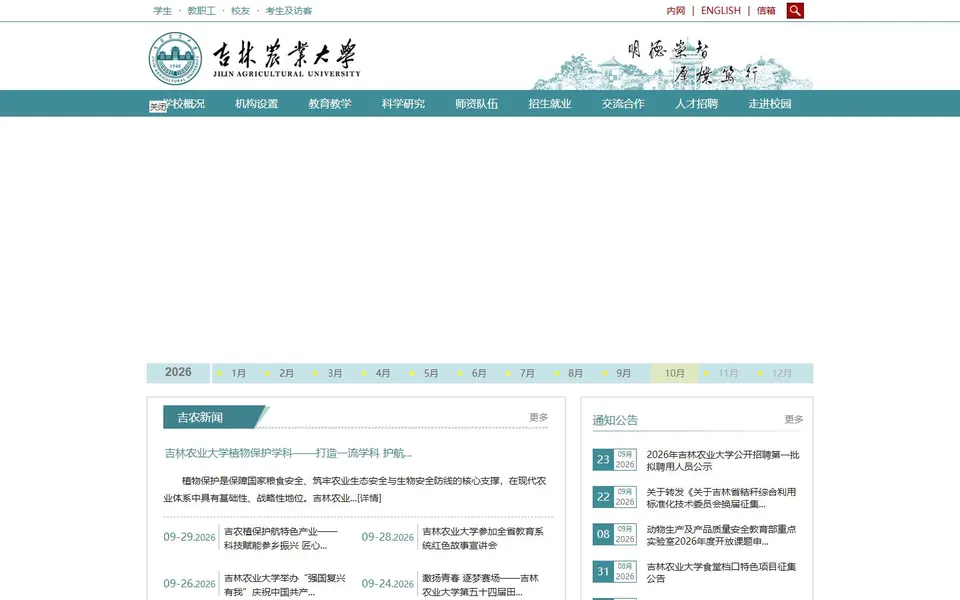Open headline 吉林农业大学植物保护学科 article

288,453
